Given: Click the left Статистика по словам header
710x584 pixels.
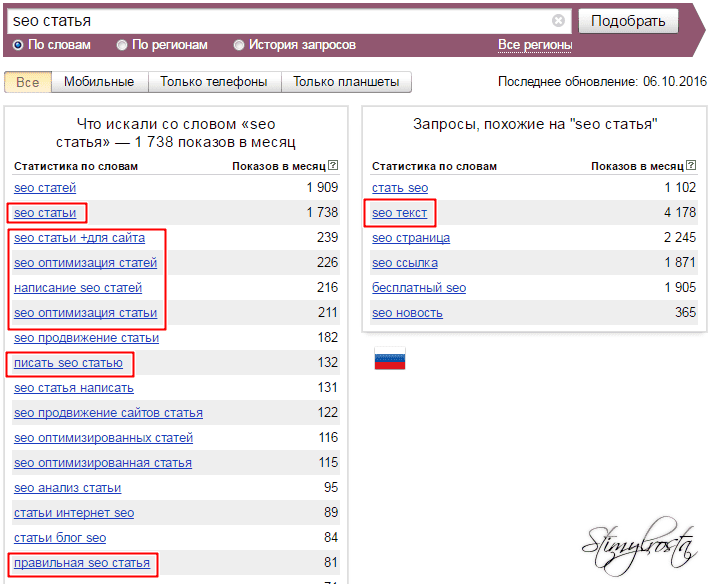Looking at the screenshot, I should click(76, 166).
